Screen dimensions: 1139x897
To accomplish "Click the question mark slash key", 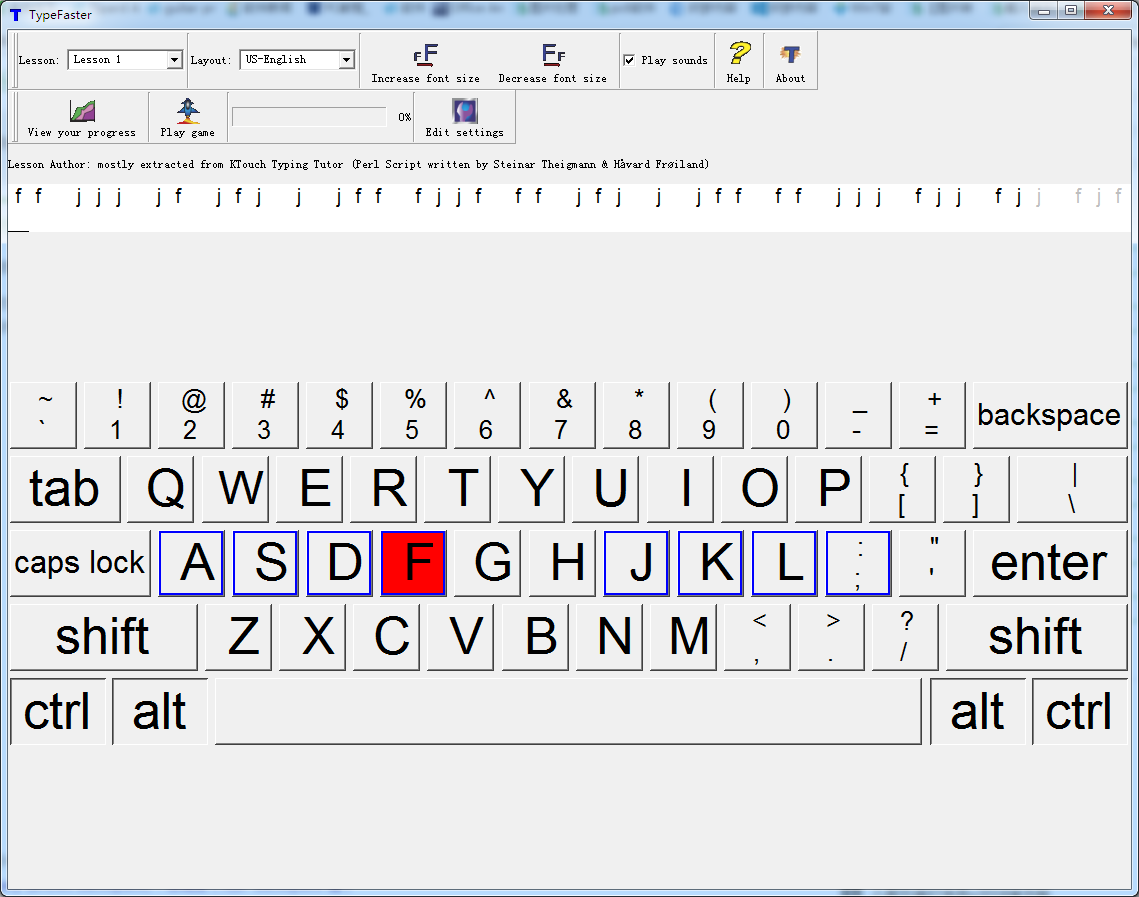I will coord(906,637).
